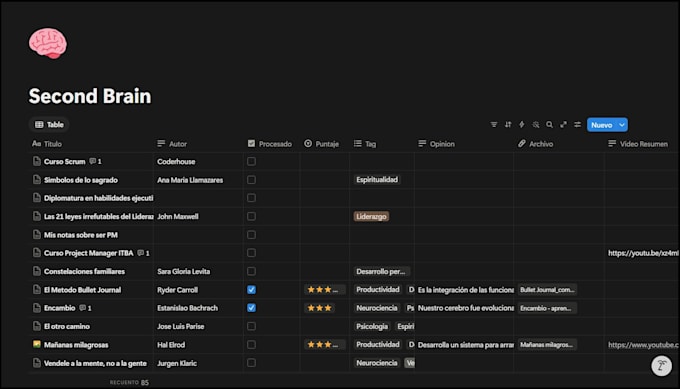
Task: Open page icon of El otro camino
Action: [x=37, y=326]
